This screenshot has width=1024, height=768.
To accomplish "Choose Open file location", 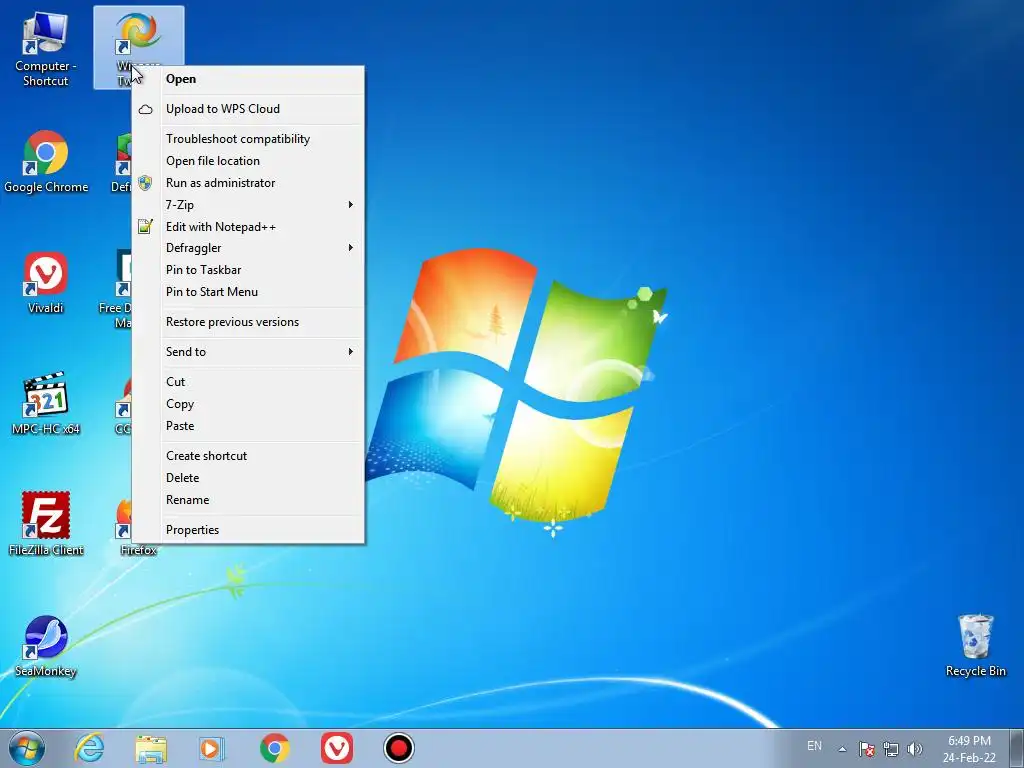I will [248, 161].
